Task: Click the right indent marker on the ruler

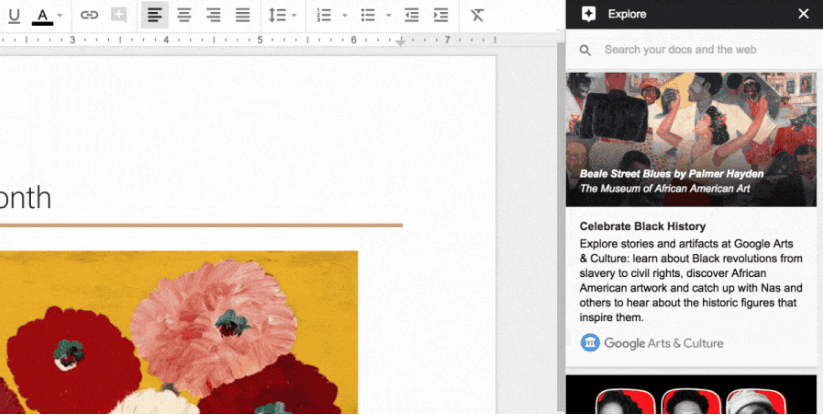Action: coord(400,41)
